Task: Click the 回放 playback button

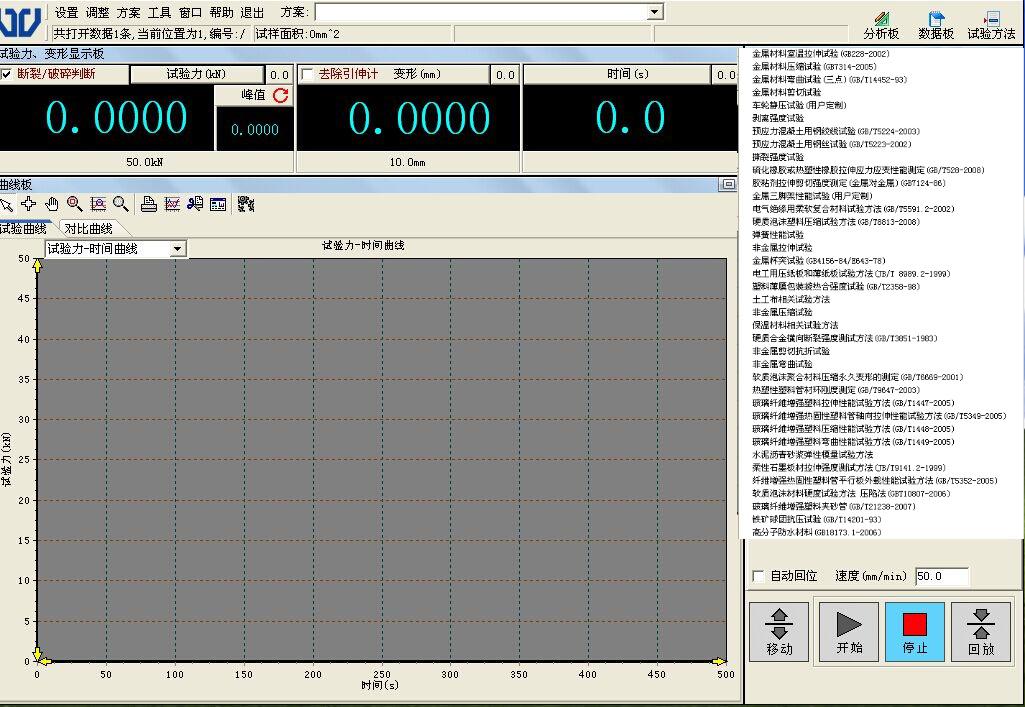Action: tap(981, 633)
